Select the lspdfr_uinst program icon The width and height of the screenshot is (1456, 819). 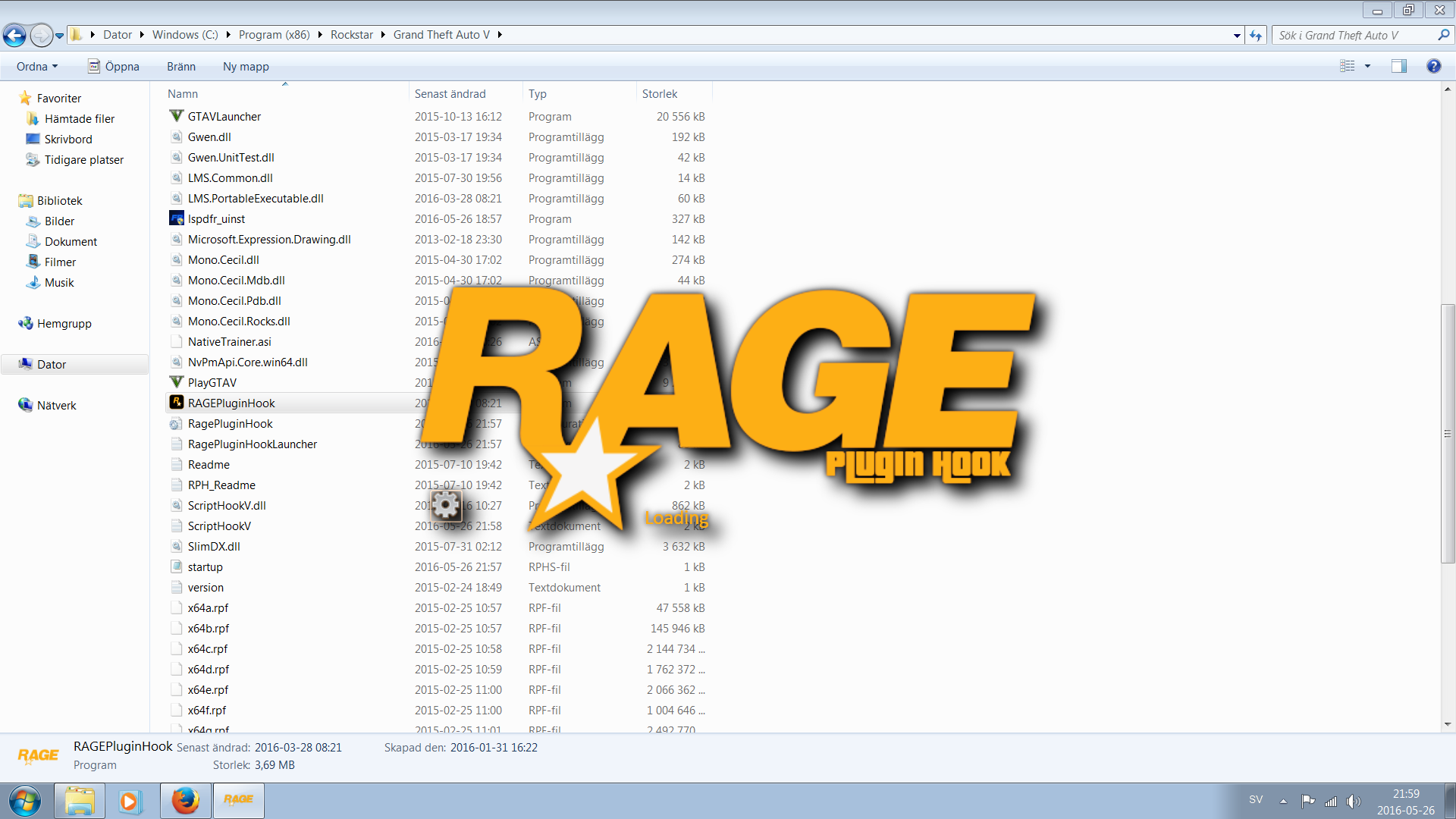[177, 218]
